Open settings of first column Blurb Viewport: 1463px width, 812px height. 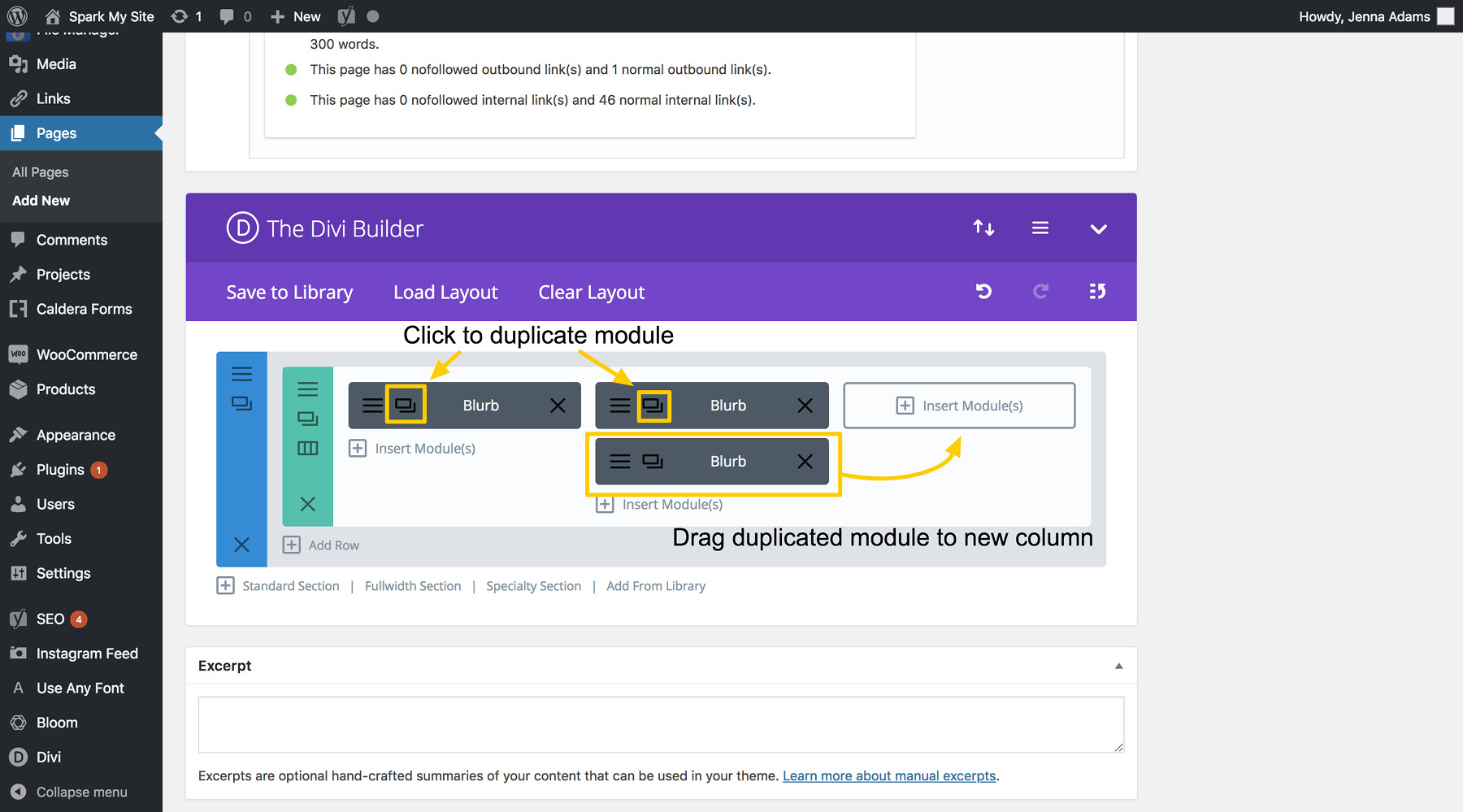click(372, 406)
